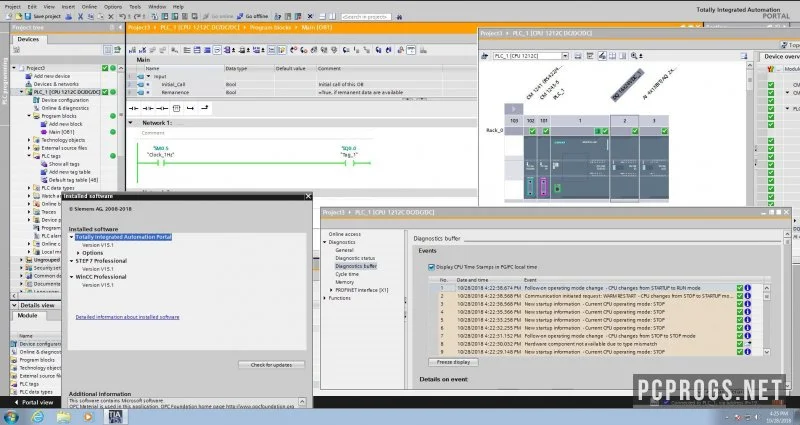Open the Options menu
Image resolution: width=800 pixels, height=425 pixels.
click(113, 7)
